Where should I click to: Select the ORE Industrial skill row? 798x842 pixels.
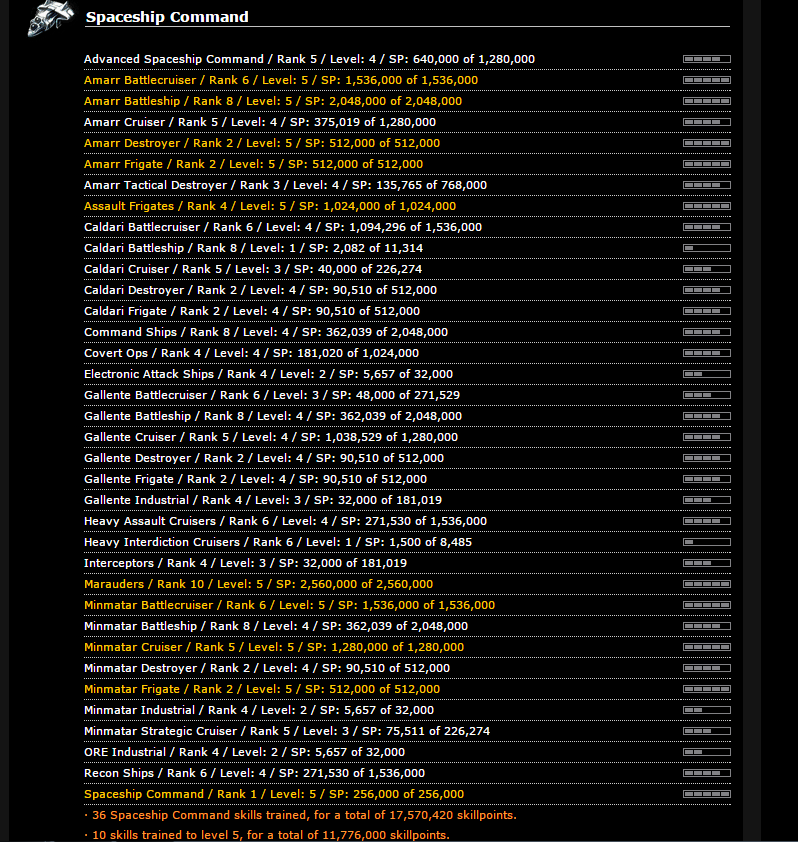tap(407, 751)
